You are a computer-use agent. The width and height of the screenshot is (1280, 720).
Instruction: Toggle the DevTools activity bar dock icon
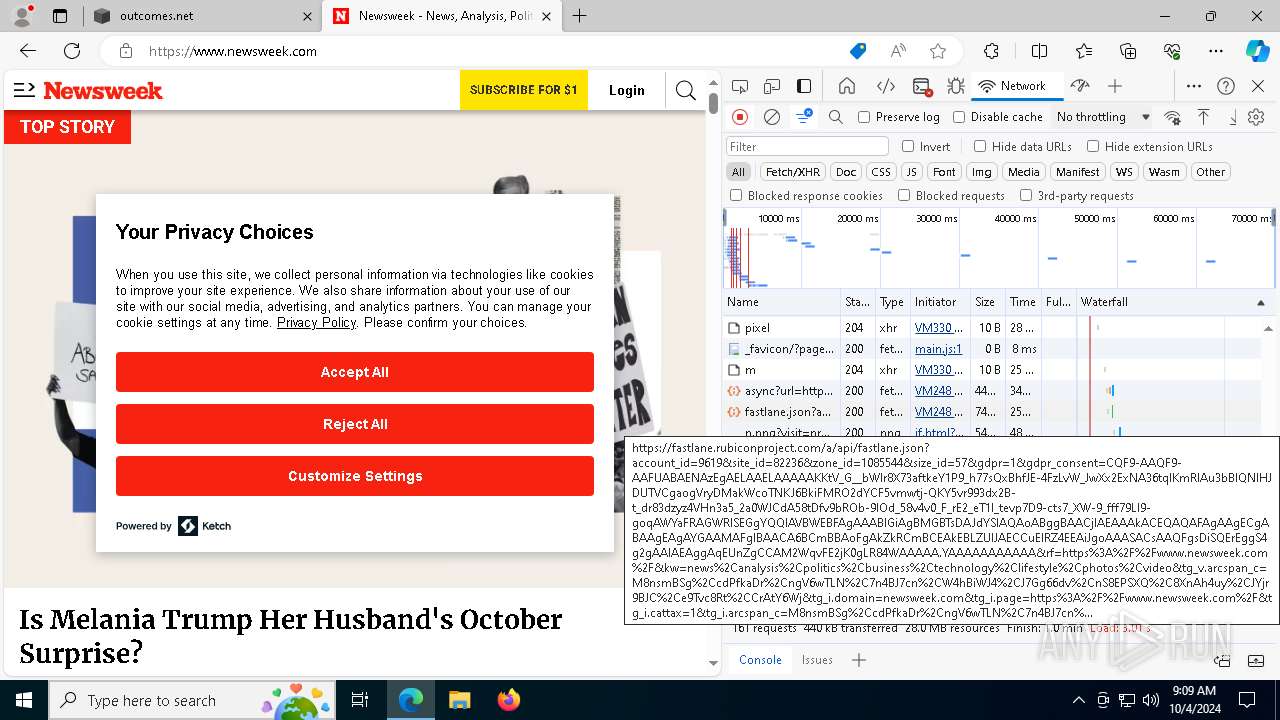(804, 86)
